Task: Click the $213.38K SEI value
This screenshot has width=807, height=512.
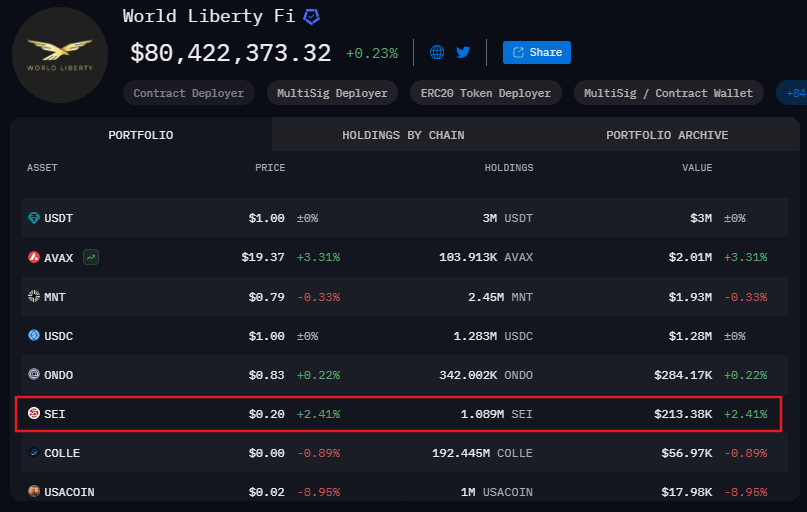Action: click(683, 414)
